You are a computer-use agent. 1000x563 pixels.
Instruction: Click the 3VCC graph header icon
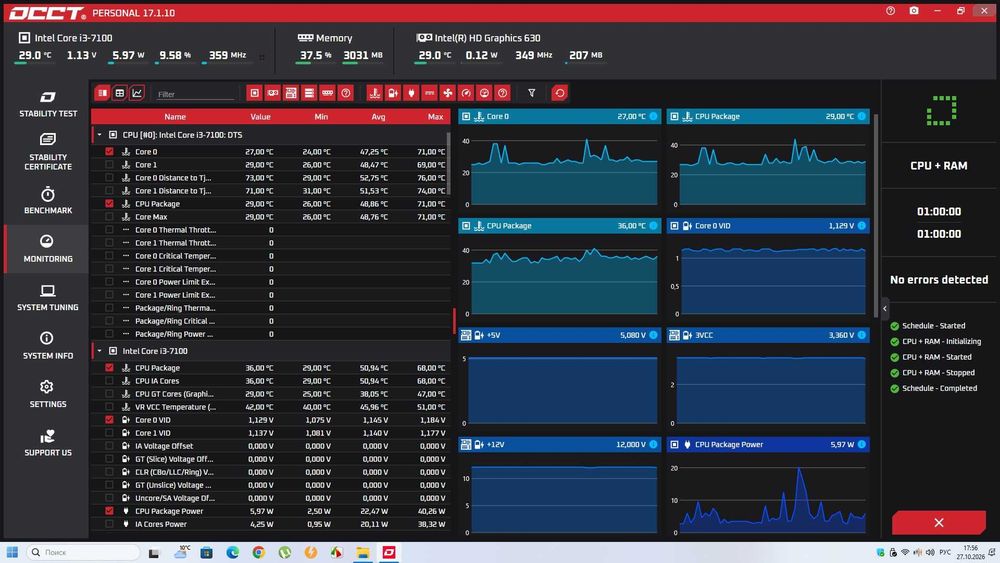click(674, 335)
